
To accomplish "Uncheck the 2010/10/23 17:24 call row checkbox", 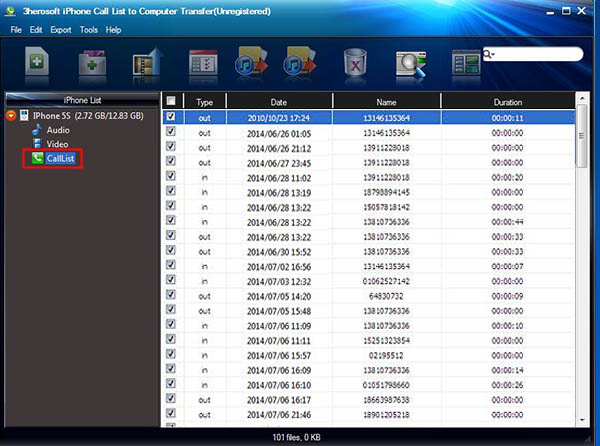I will [x=170, y=116].
